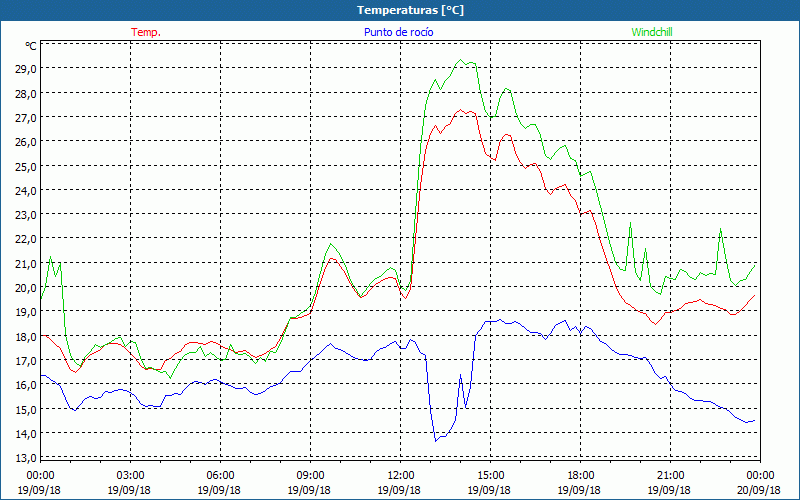Click the 21:00 time axis label
The height and width of the screenshot is (500, 800).
click(x=670, y=476)
